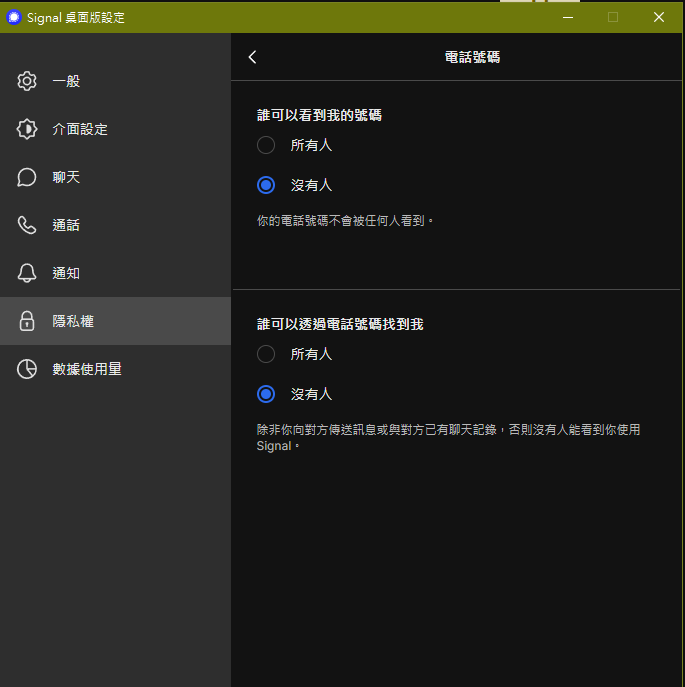Click the description beginning 除非你向對方傳送訊息
Image resolution: width=685 pixels, height=687 pixels.
click(x=448, y=437)
